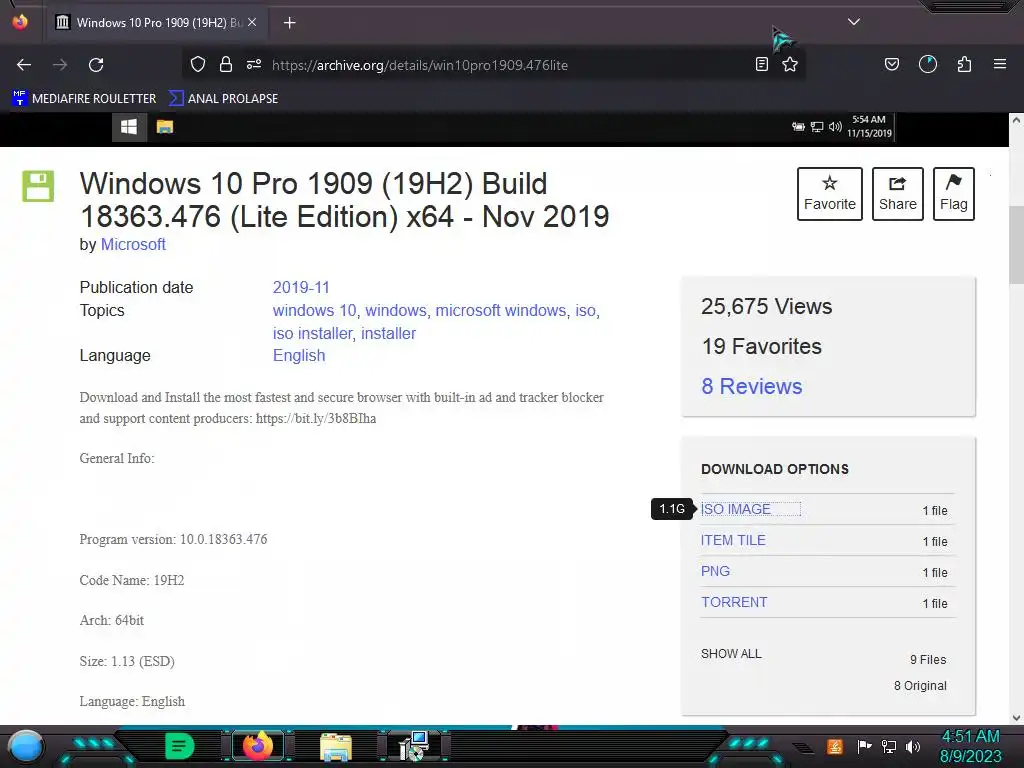The width and height of the screenshot is (1024, 768).
Task: Open the taskbar clock showing 4:51 AM
Action: (x=970, y=746)
